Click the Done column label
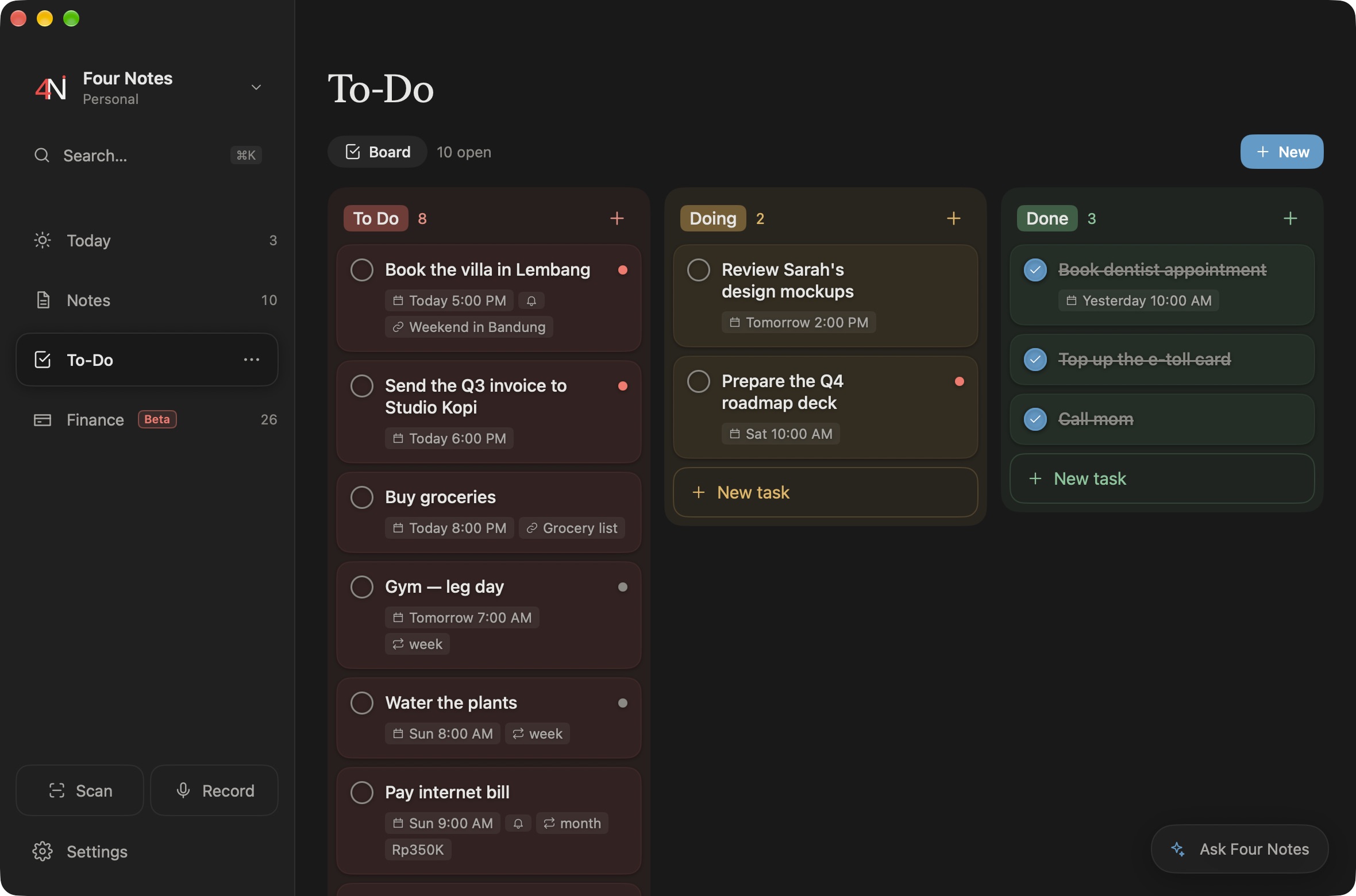 pos(1047,218)
